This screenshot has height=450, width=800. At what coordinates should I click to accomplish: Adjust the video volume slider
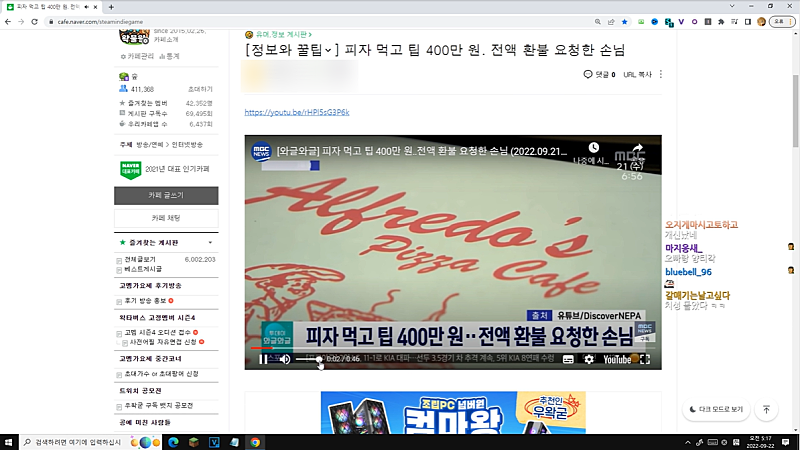click(309, 359)
